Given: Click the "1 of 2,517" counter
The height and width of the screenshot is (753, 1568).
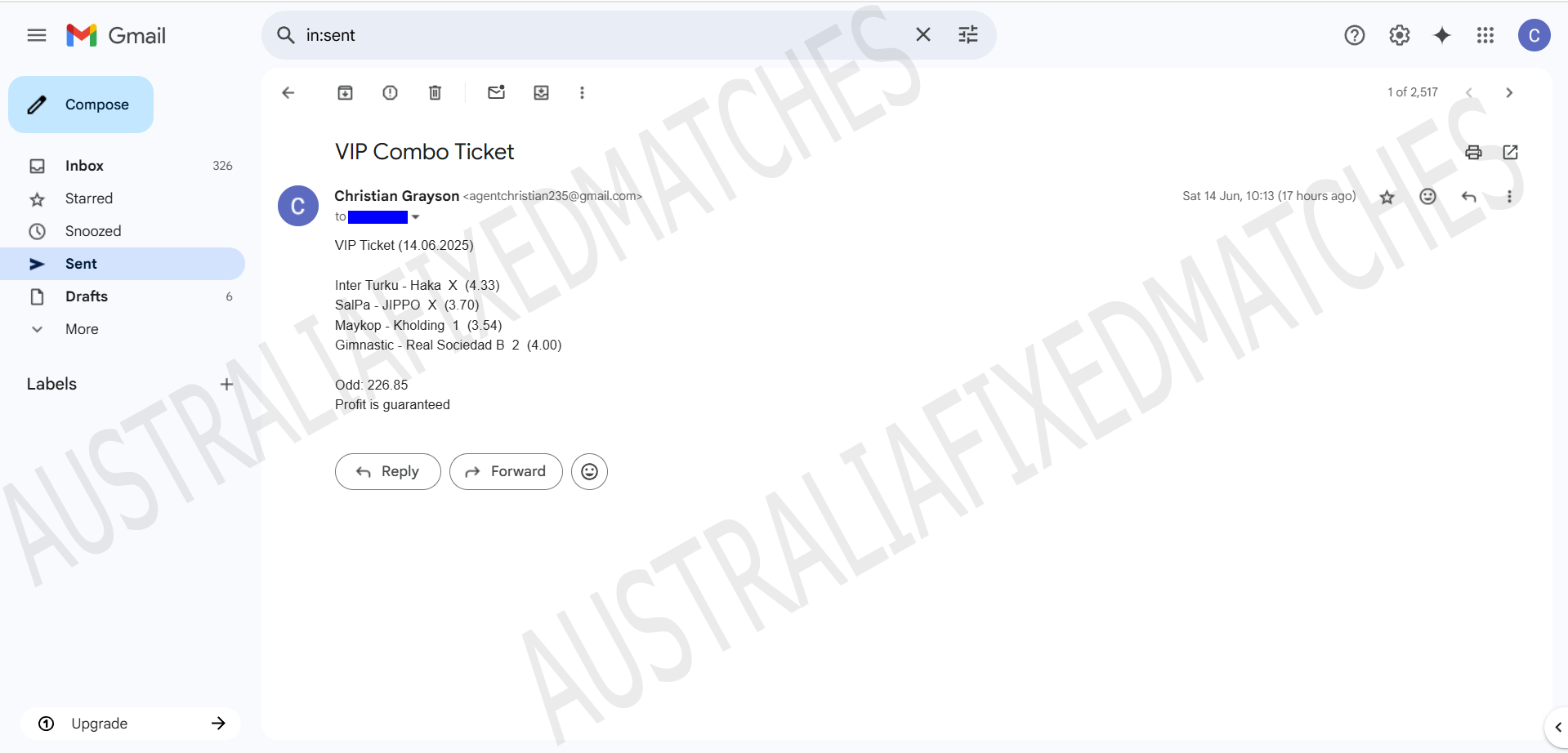Looking at the screenshot, I should pos(1413,92).
